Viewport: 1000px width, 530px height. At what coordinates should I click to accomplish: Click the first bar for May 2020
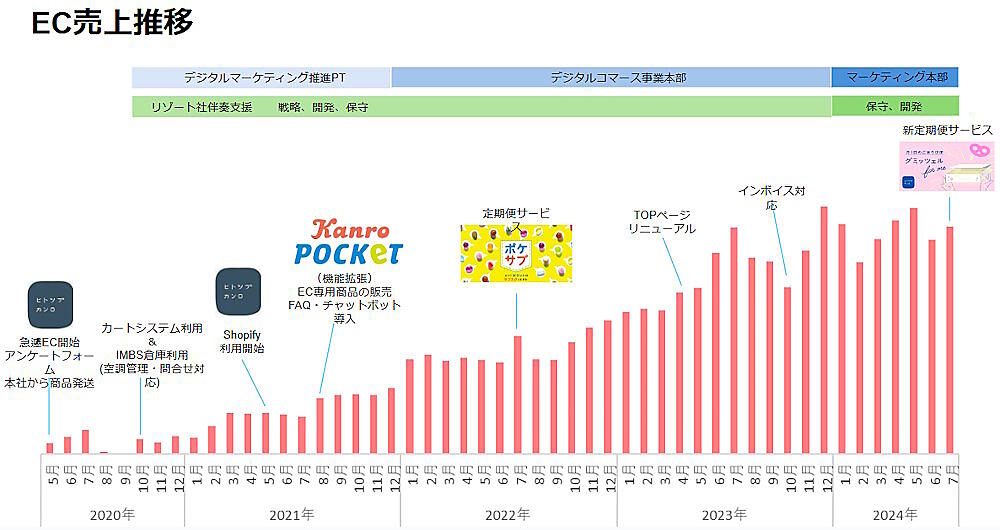(x=49, y=447)
